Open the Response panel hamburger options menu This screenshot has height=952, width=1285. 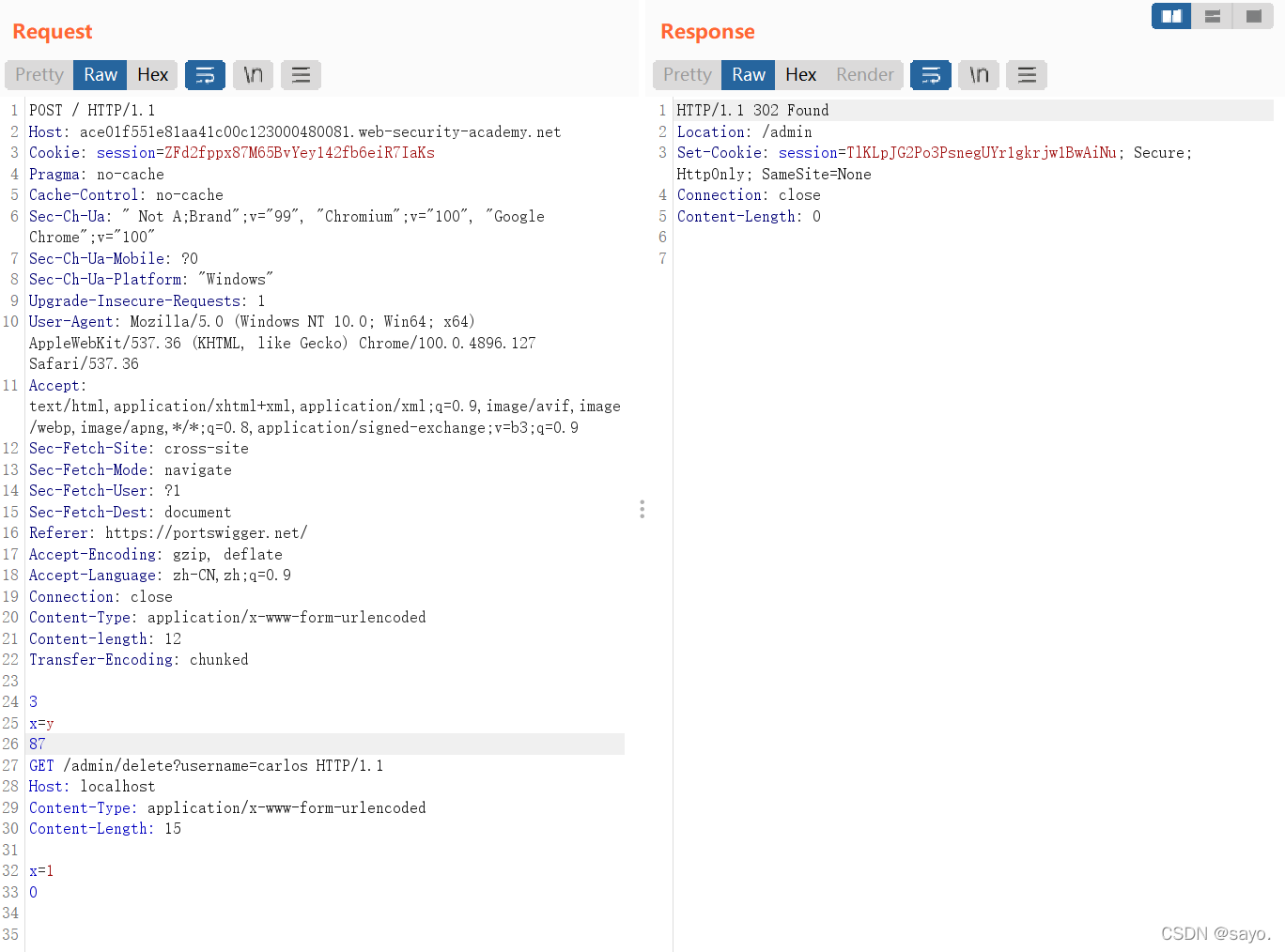1027,75
